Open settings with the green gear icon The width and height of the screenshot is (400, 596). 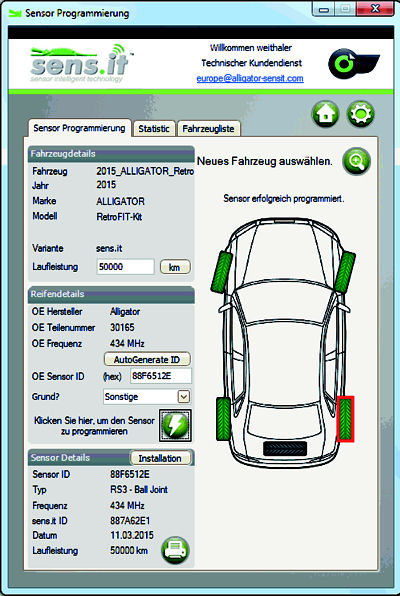tap(360, 114)
